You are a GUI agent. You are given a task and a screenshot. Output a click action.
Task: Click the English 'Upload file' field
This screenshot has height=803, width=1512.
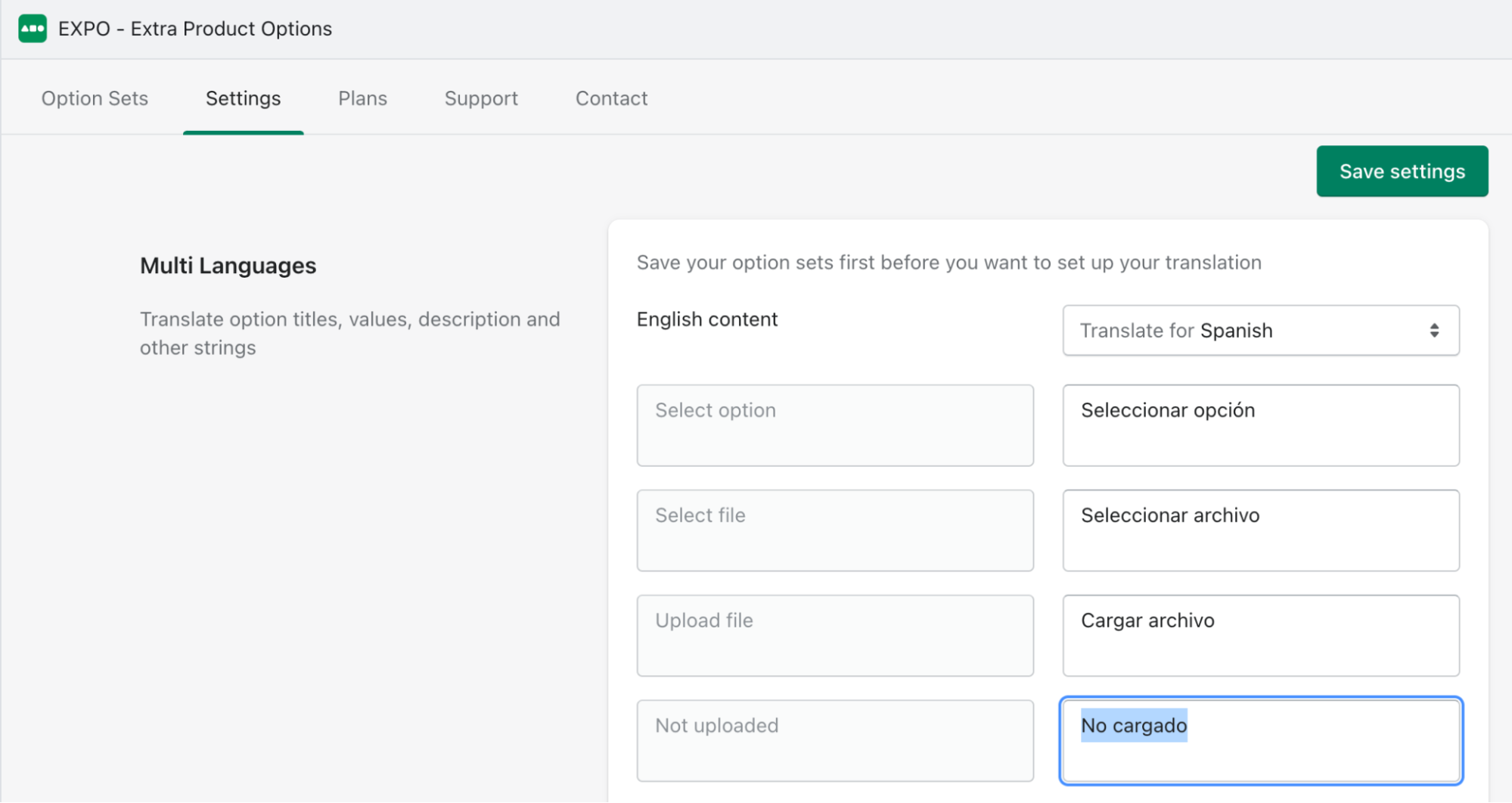(x=835, y=636)
